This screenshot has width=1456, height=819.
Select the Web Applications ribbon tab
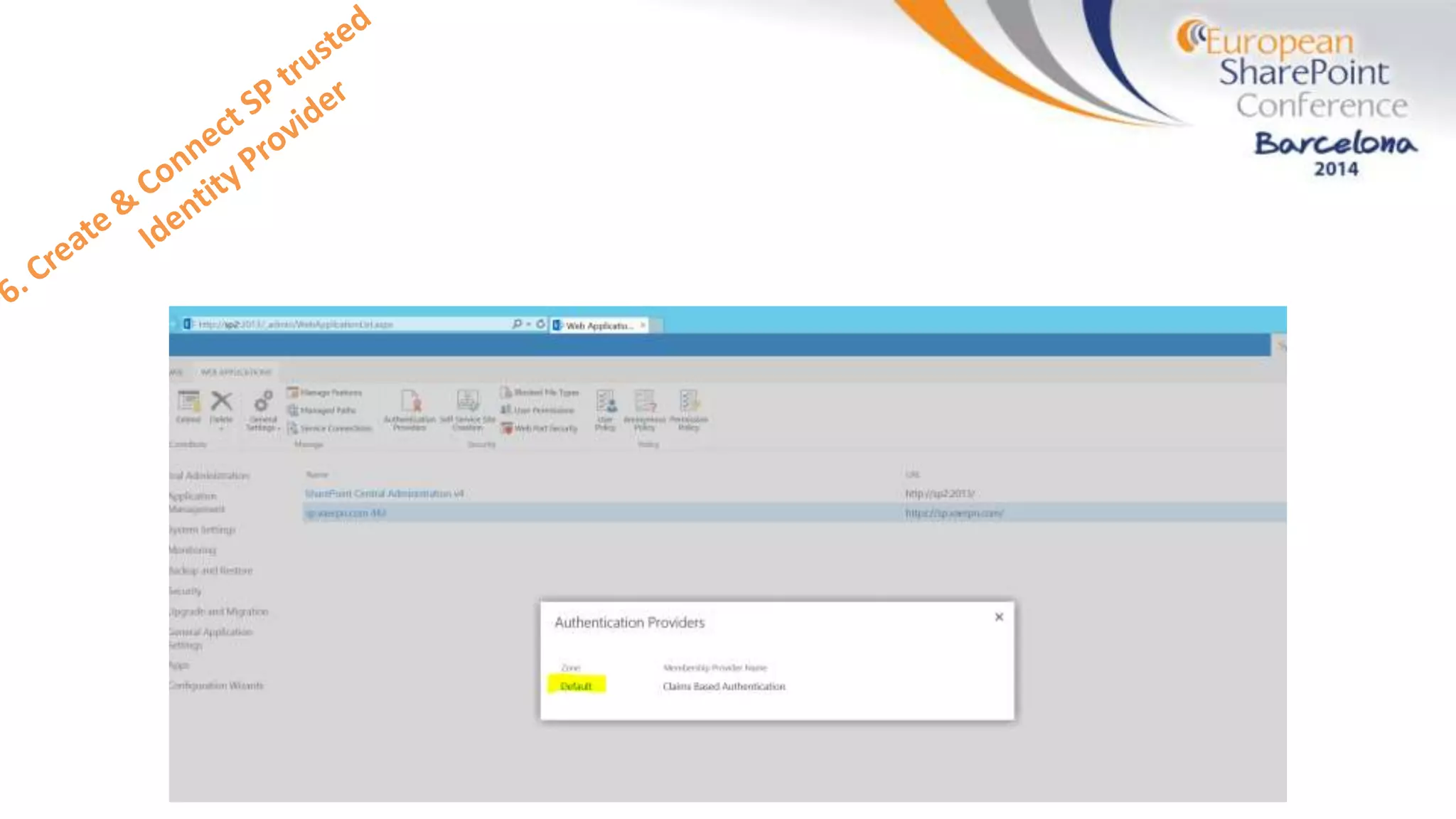click(236, 372)
